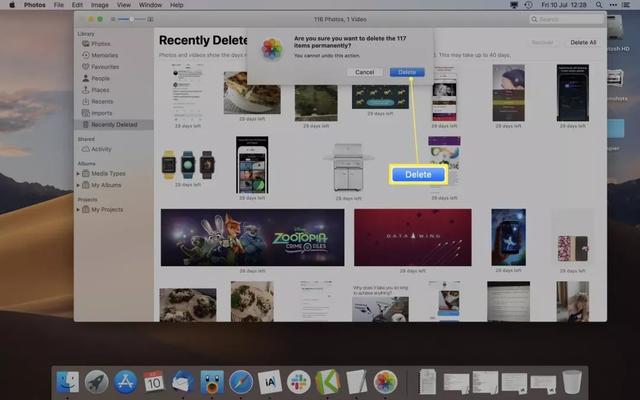The height and width of the screenshot is (400, 640).
Task: Open Safari from the Dock
Action: 241,382
